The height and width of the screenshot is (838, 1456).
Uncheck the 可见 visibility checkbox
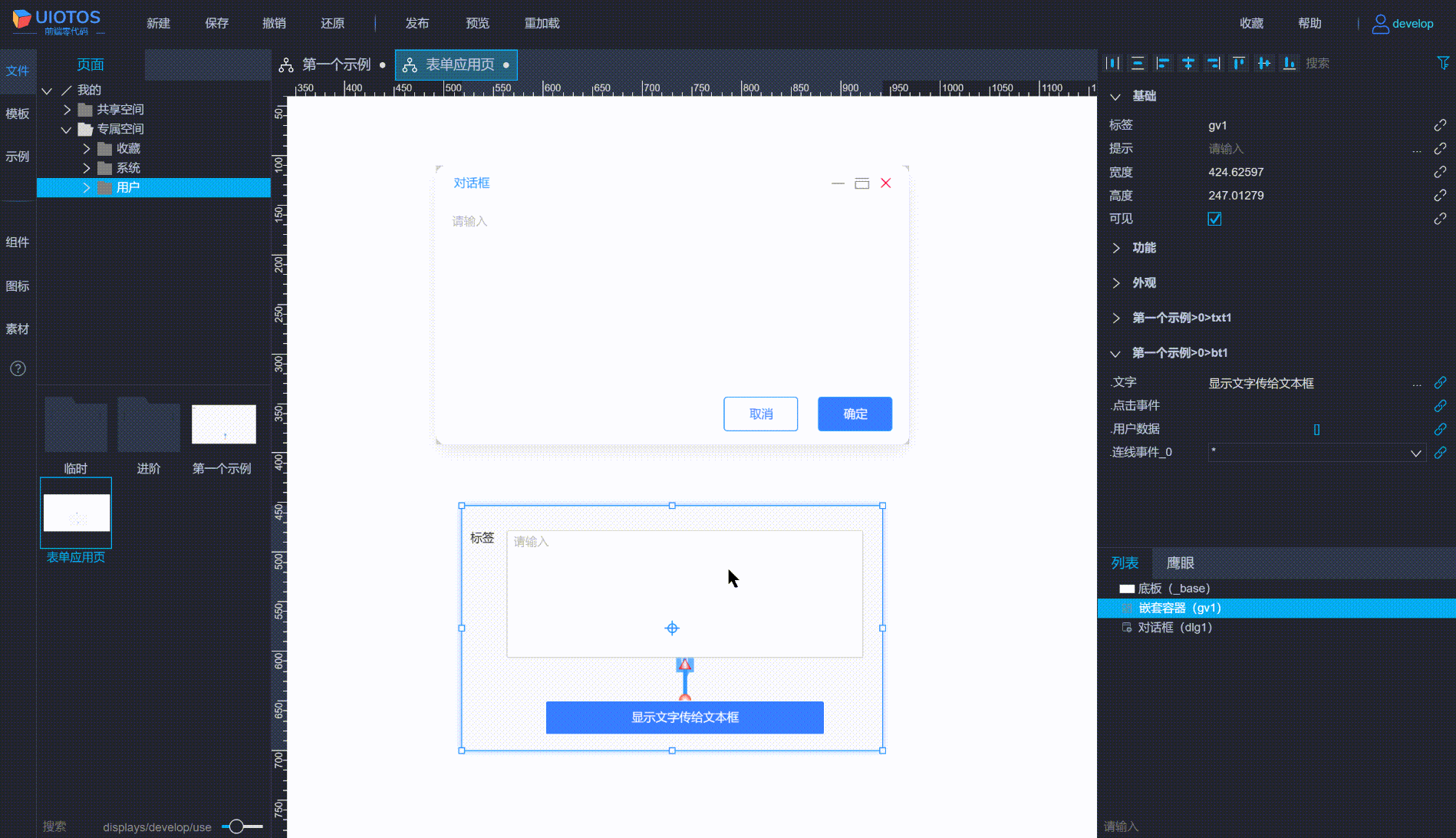click(x=1214, y=219)
